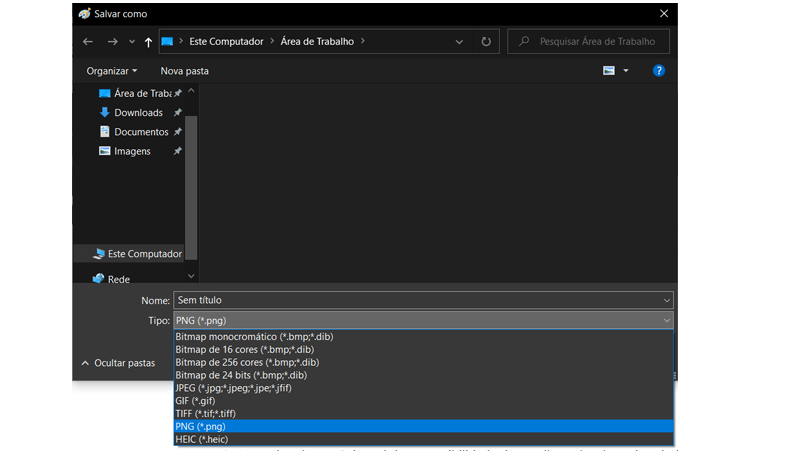Go back with the left arrow button
This screenshot has height=451, width=800.
88,41
